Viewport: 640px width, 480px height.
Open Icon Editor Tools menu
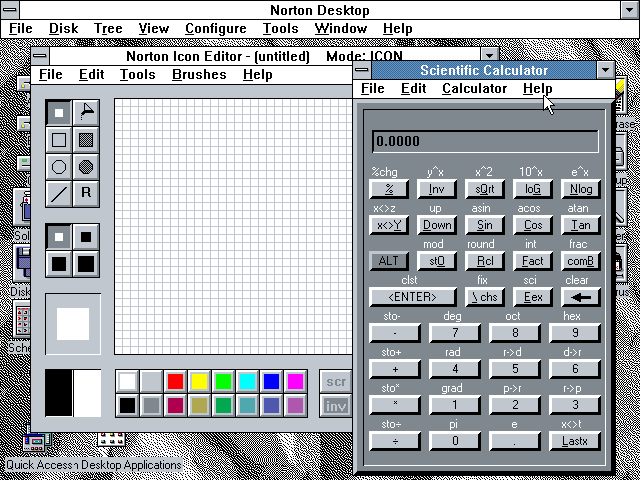[x=138, y=75]
